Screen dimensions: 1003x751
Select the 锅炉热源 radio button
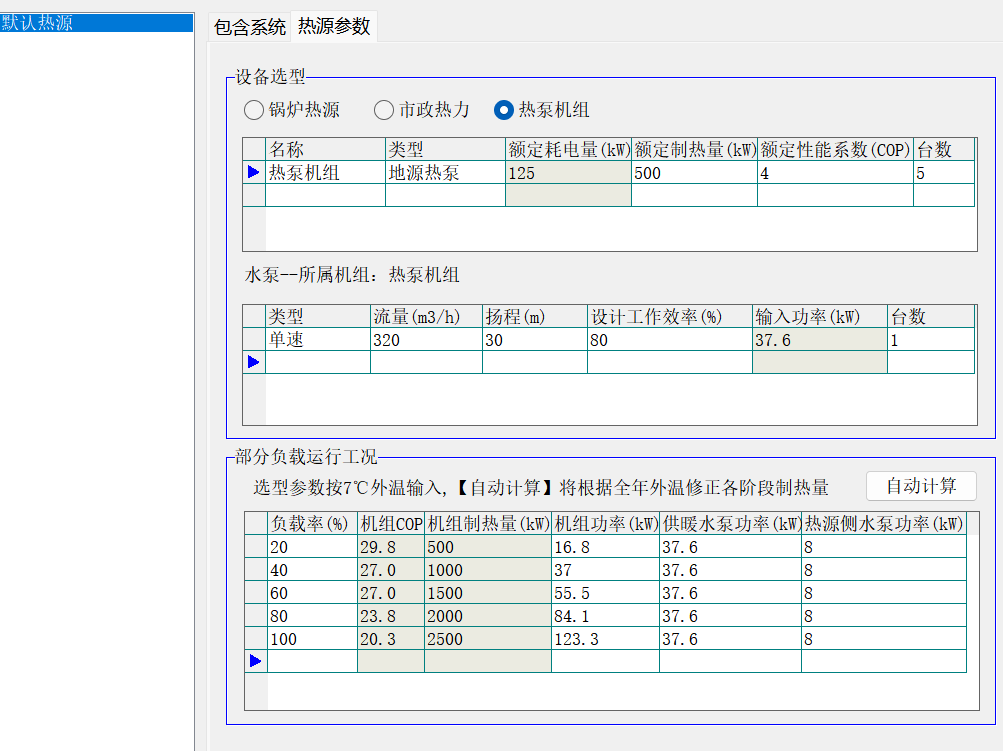253,110
